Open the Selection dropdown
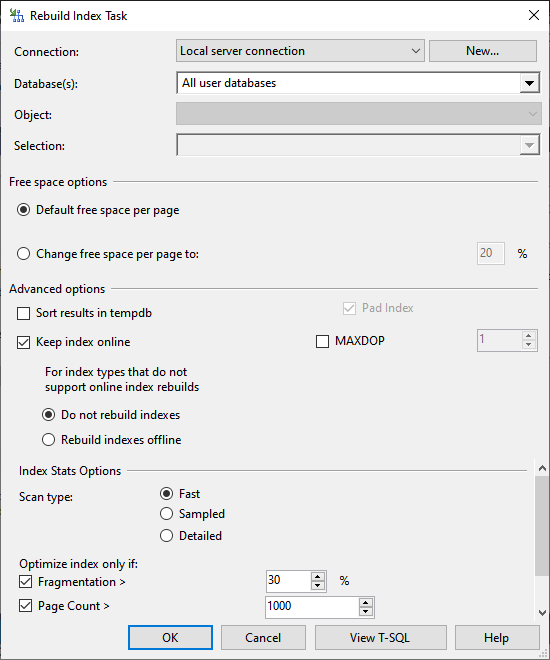This screenshot has height=660, width=550. pos(358,145)
